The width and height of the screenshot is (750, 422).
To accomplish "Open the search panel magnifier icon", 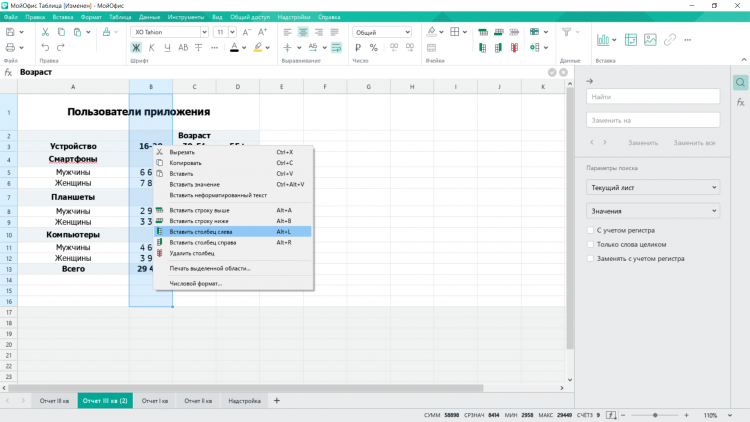I will 740,83.
